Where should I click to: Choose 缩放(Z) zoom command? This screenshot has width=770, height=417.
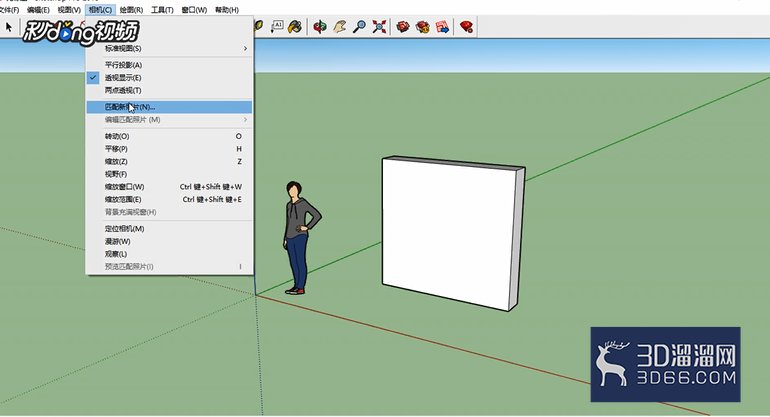(169, 162)
